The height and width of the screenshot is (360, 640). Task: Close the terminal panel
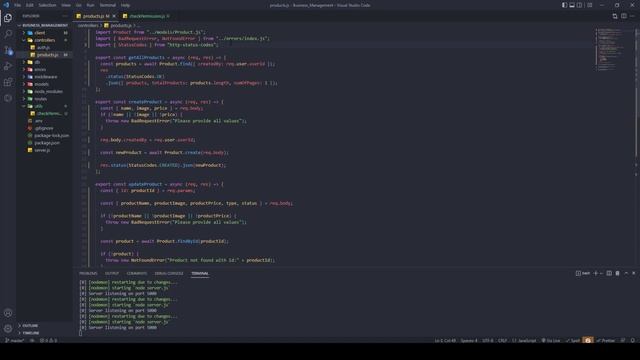tap(633, 273)
